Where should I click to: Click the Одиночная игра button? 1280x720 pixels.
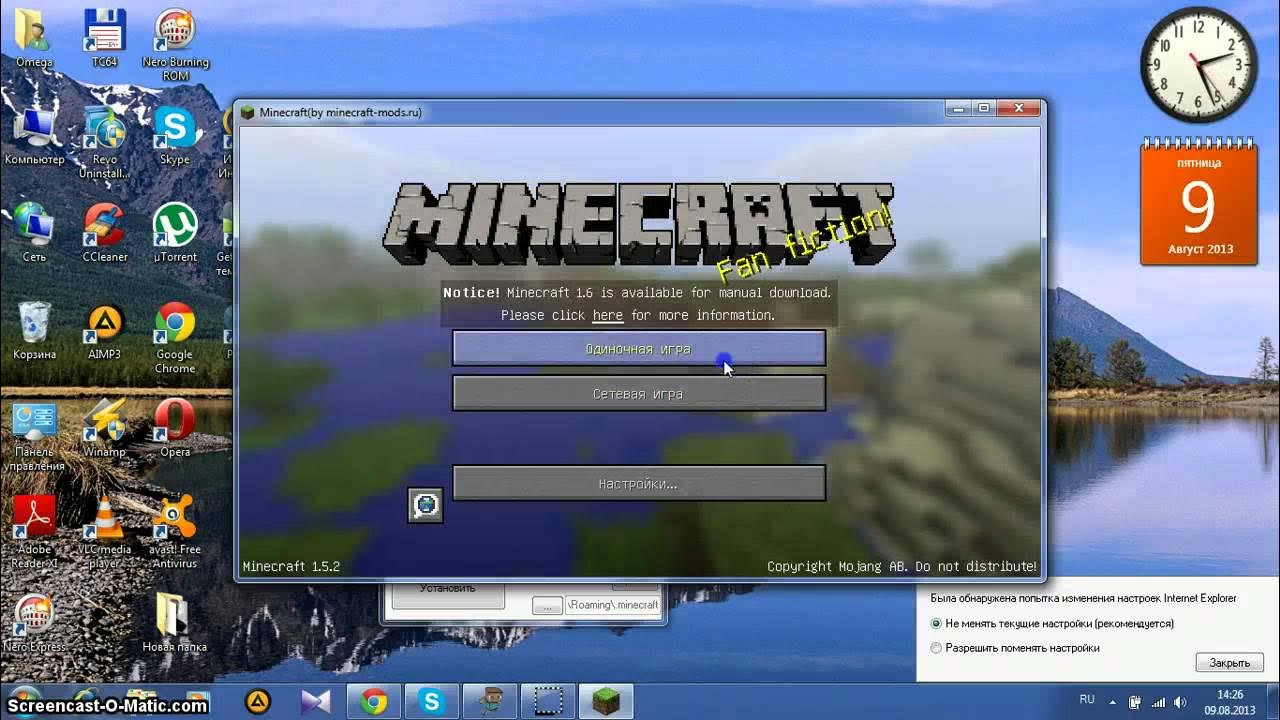(639, 349)
